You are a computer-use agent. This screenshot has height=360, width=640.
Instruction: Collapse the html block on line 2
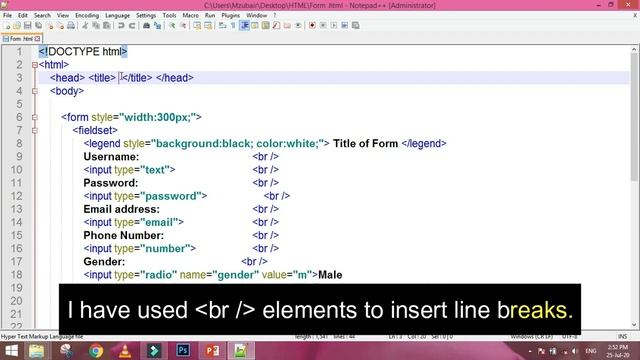35,65
